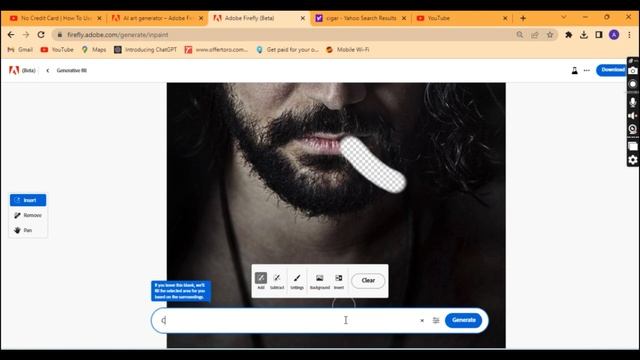Click the share page icon

pyautogui.click(x=535, y=35)
